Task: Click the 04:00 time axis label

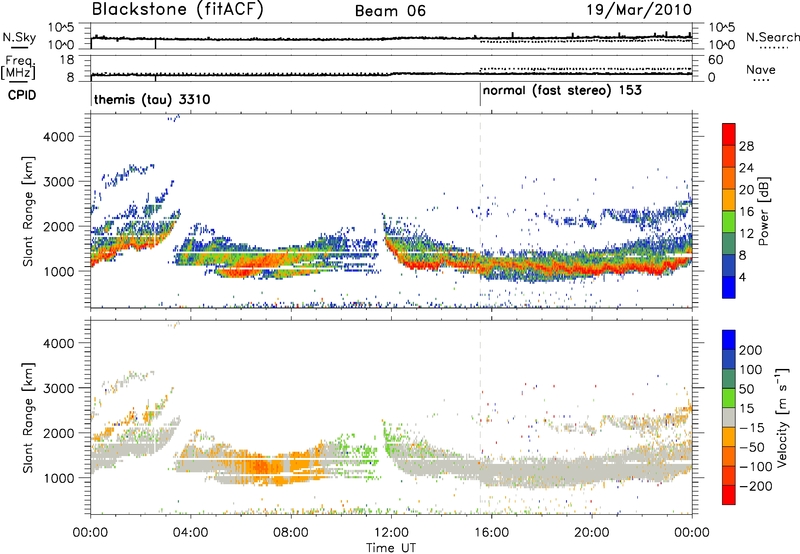Action: (190, 533)
